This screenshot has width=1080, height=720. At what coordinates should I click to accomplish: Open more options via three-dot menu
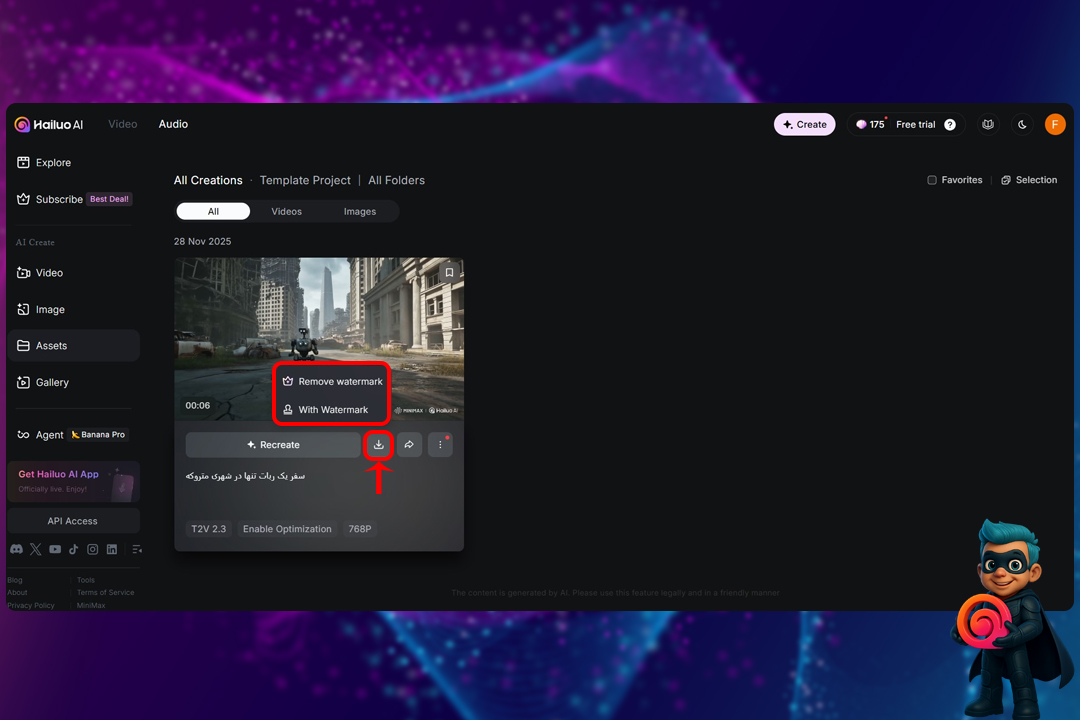pyautogui.click(x=440, y=444)
